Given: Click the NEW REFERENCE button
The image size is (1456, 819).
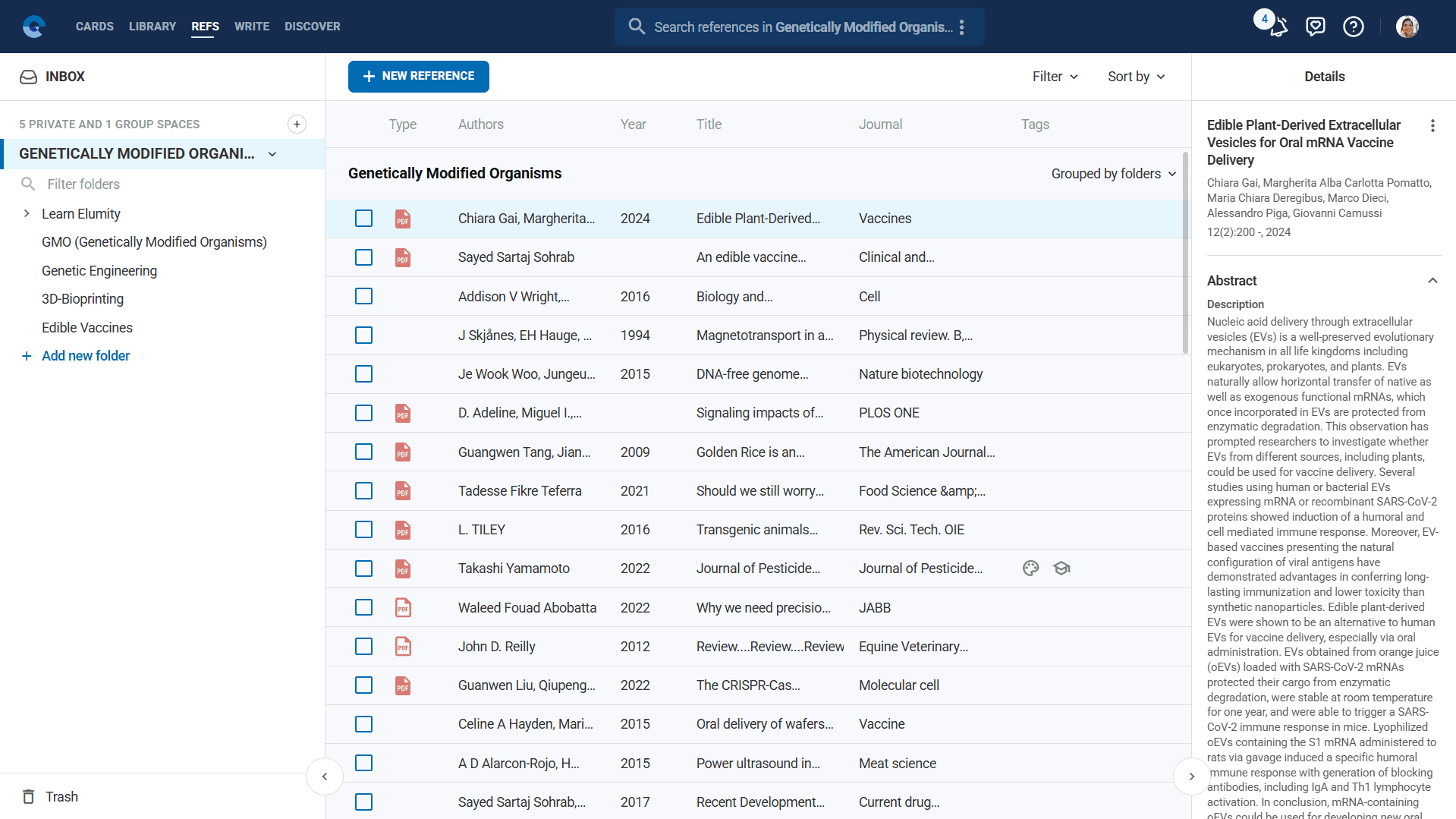Looking at the screenshot, I should point(418,77).
